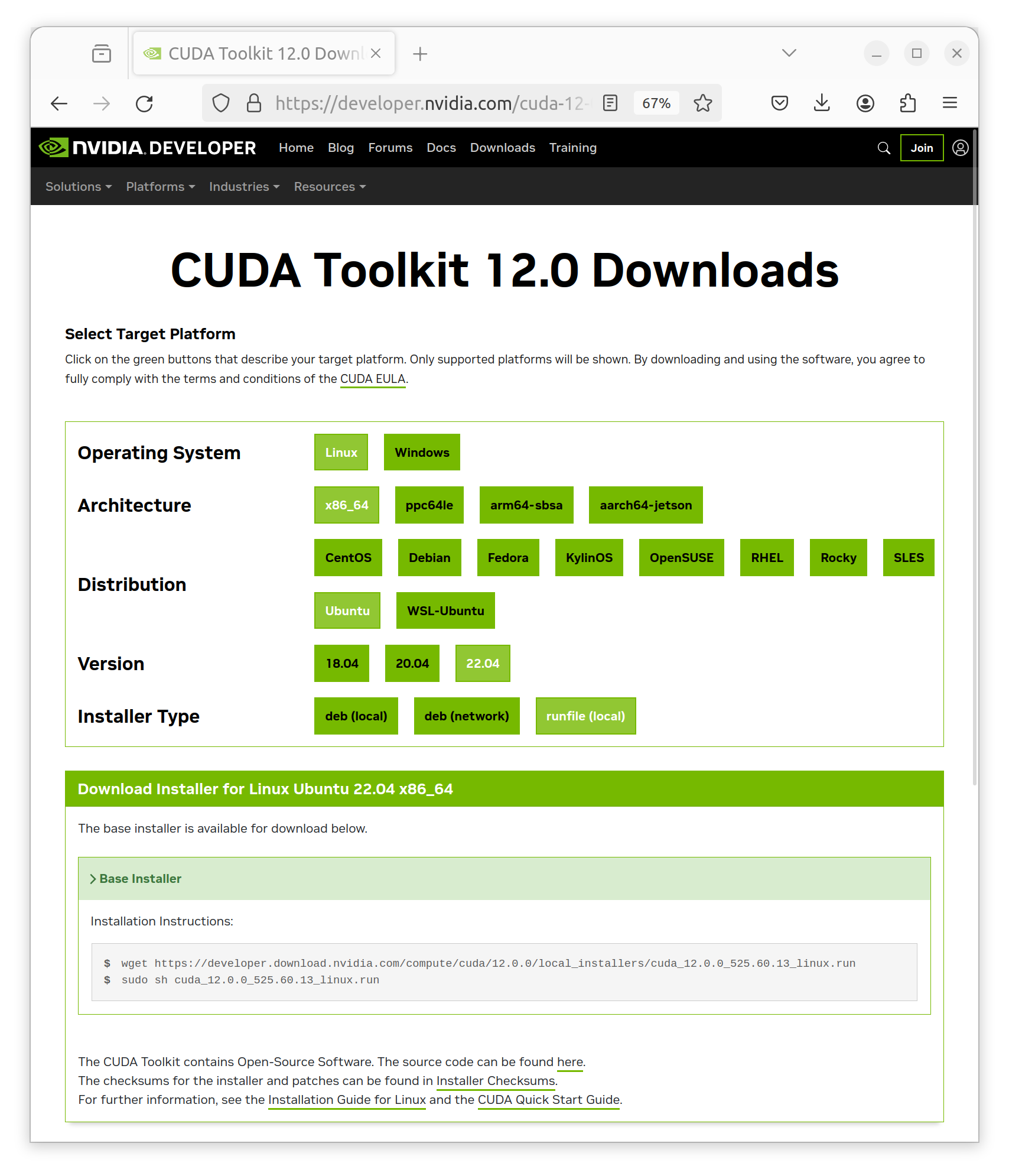Open Installation Guide for Linux link

pyautogui.click(x=347, y=1100)
